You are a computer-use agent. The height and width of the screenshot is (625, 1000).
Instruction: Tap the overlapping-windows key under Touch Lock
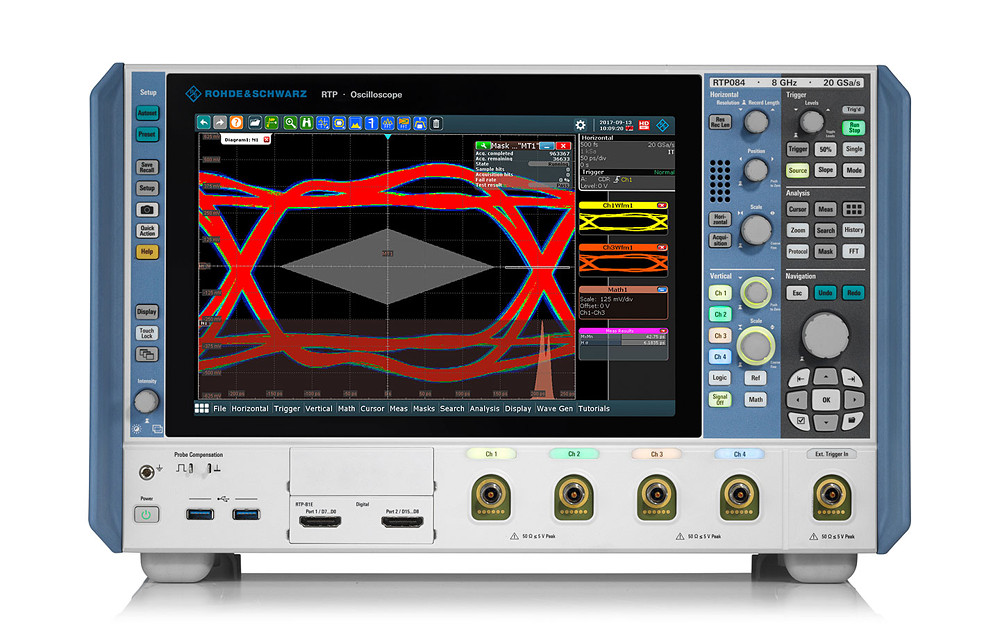(147, 354)
